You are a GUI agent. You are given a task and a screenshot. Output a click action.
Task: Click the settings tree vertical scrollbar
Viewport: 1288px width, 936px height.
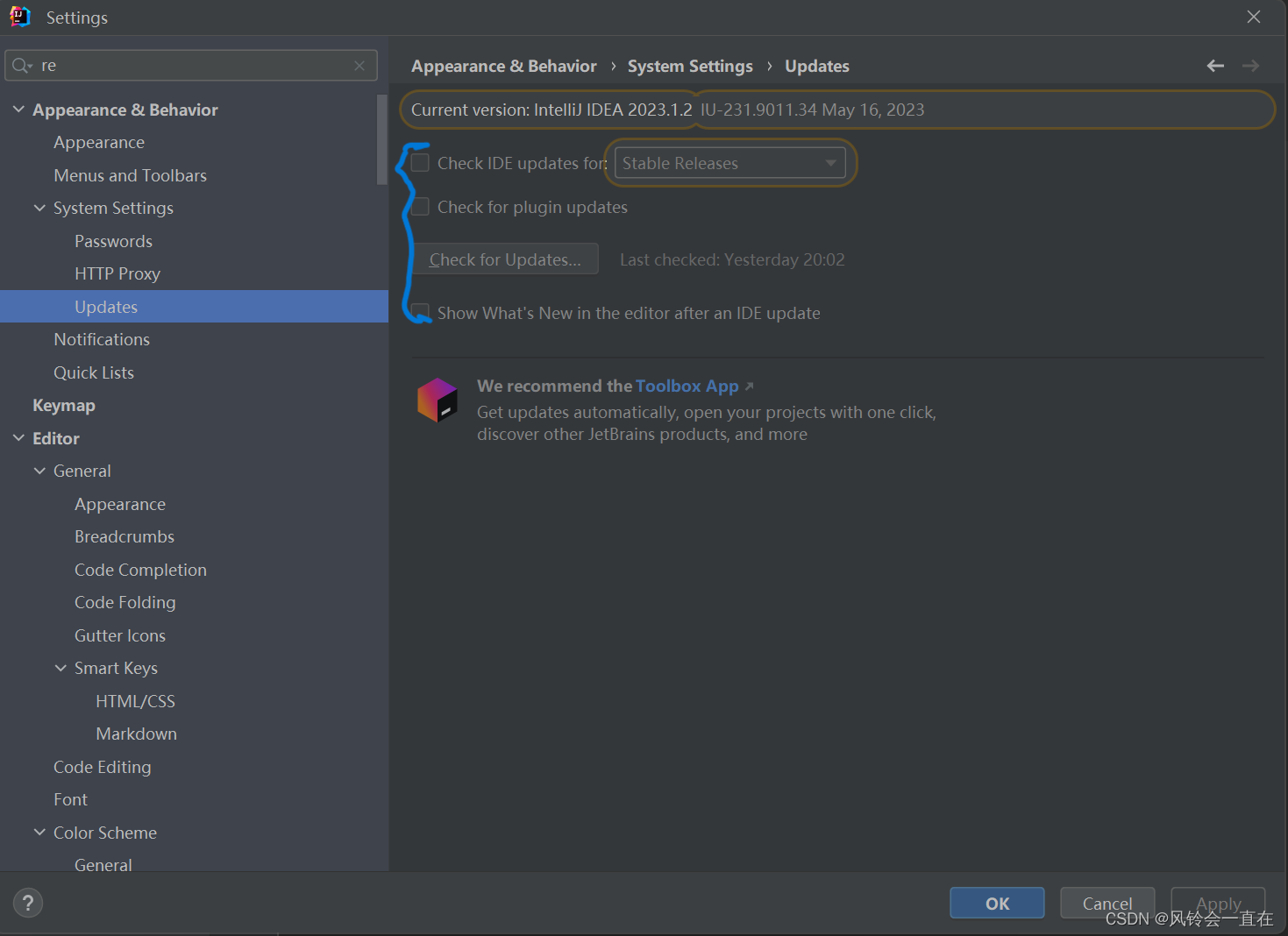[381, 140]
